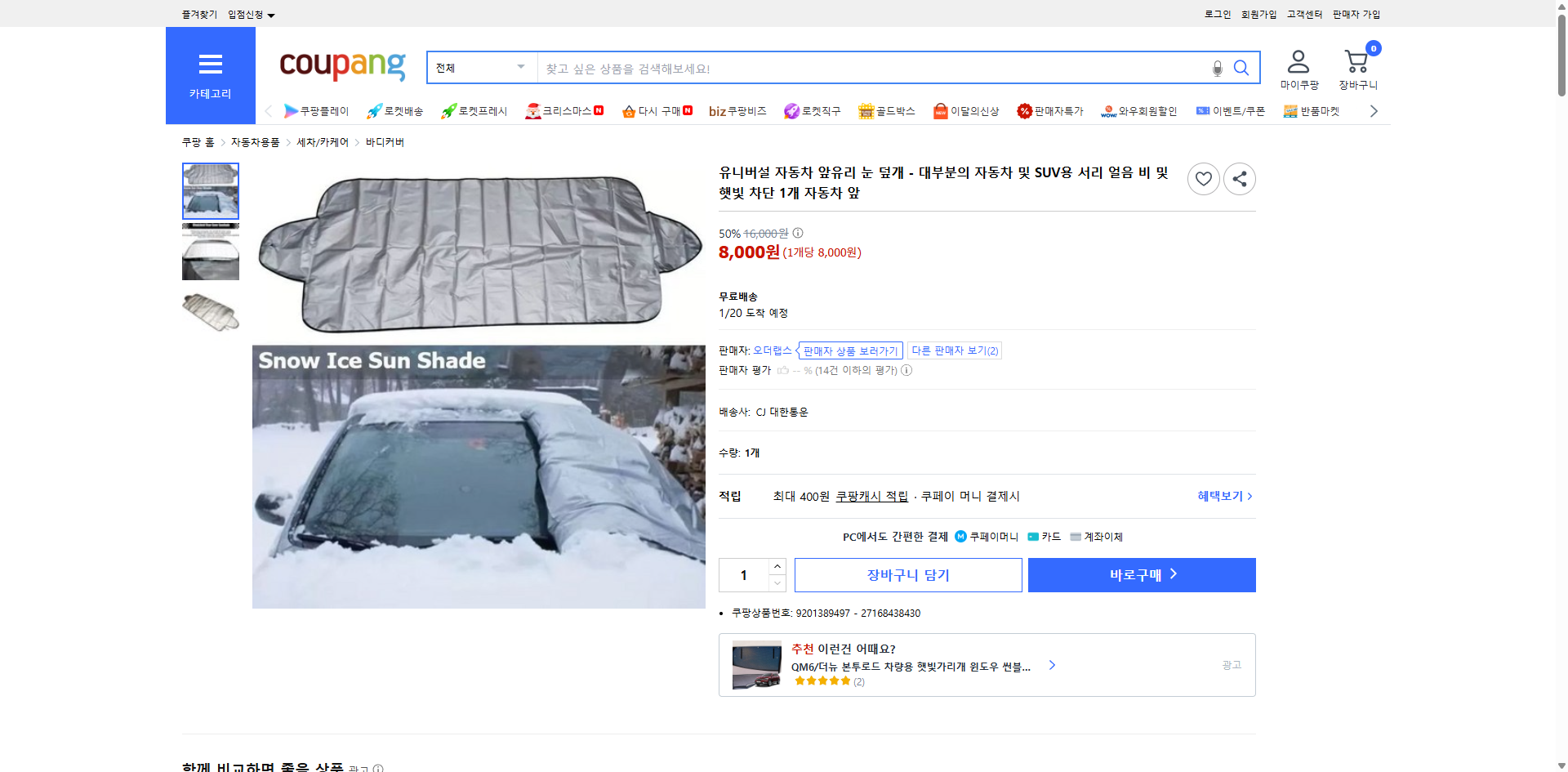Expand the 입점신청 dropdown
The width and height of the screenshot is (1568, 772).
249,14
